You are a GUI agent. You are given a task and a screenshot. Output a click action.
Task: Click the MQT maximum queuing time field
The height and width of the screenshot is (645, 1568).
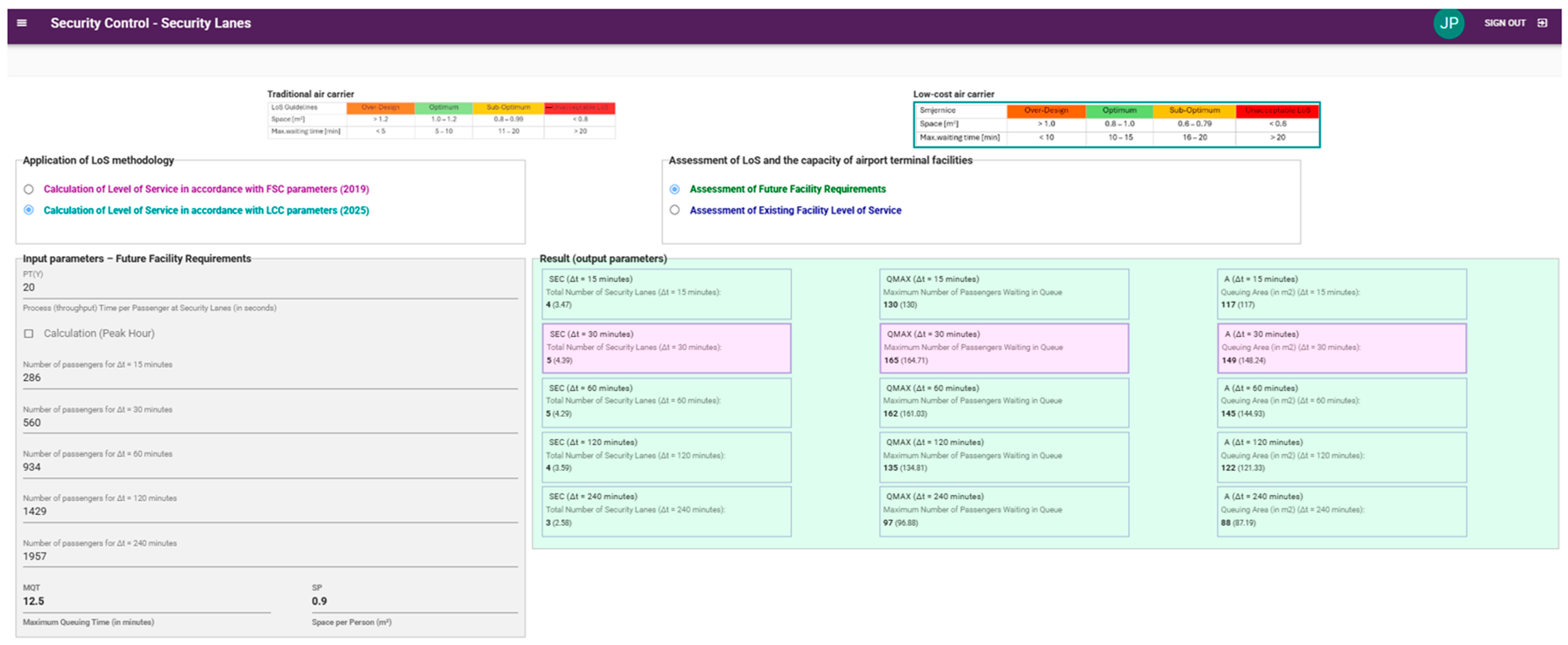click(146, 601)
